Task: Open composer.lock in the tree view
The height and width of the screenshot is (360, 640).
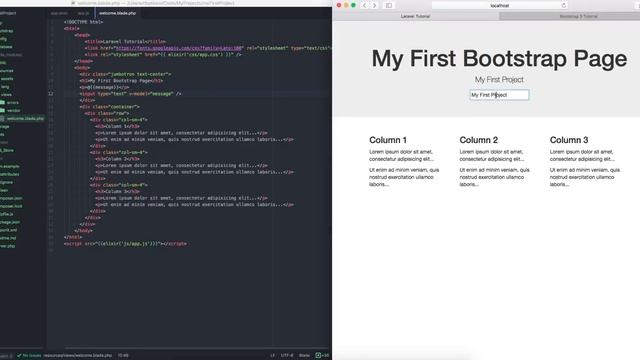Action: coord(11,206)
